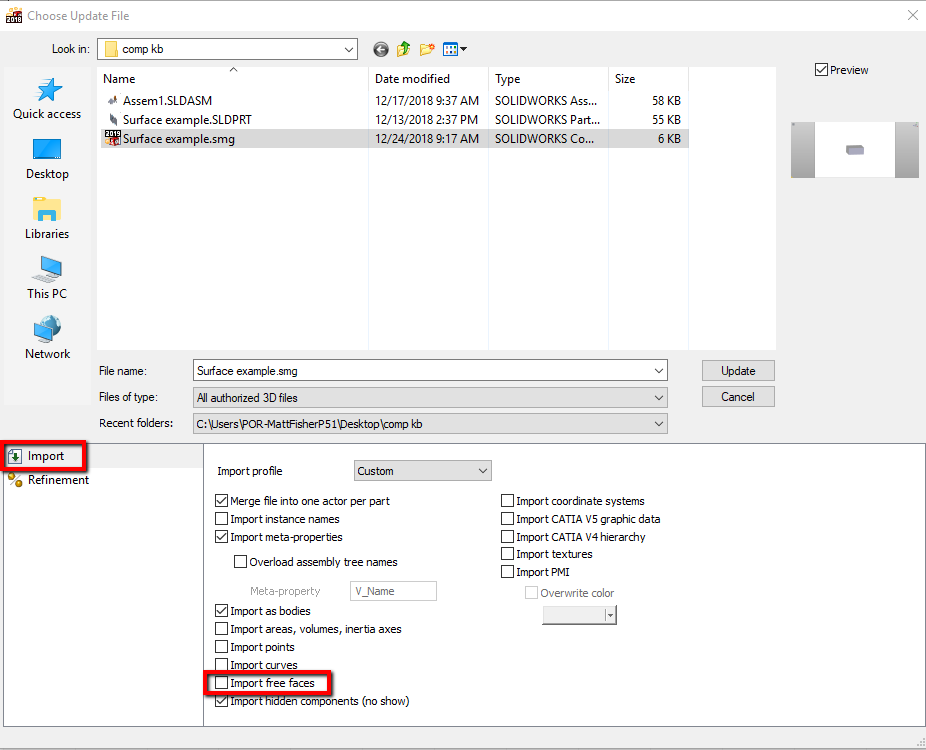The width and height of the screenshot is (926, 750).
Task: Select the 55 KB size cell
Action: pyautogui.click(x=666, y=119)
